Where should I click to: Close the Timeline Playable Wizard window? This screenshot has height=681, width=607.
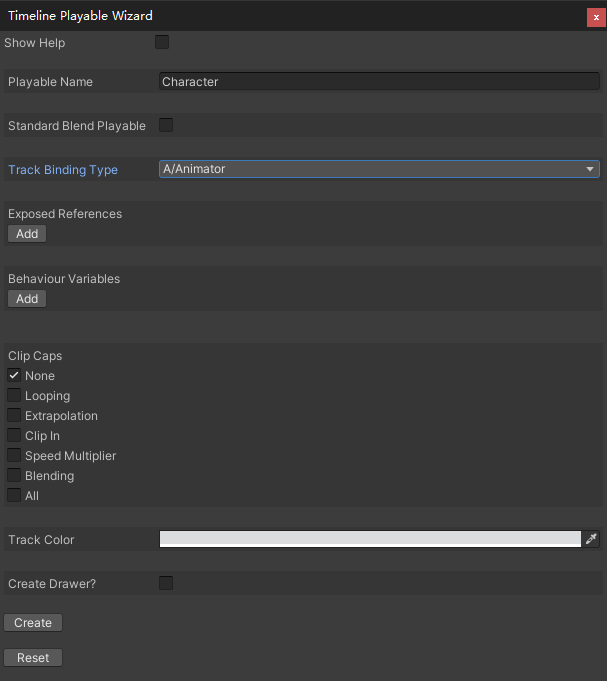pos(596,17)
